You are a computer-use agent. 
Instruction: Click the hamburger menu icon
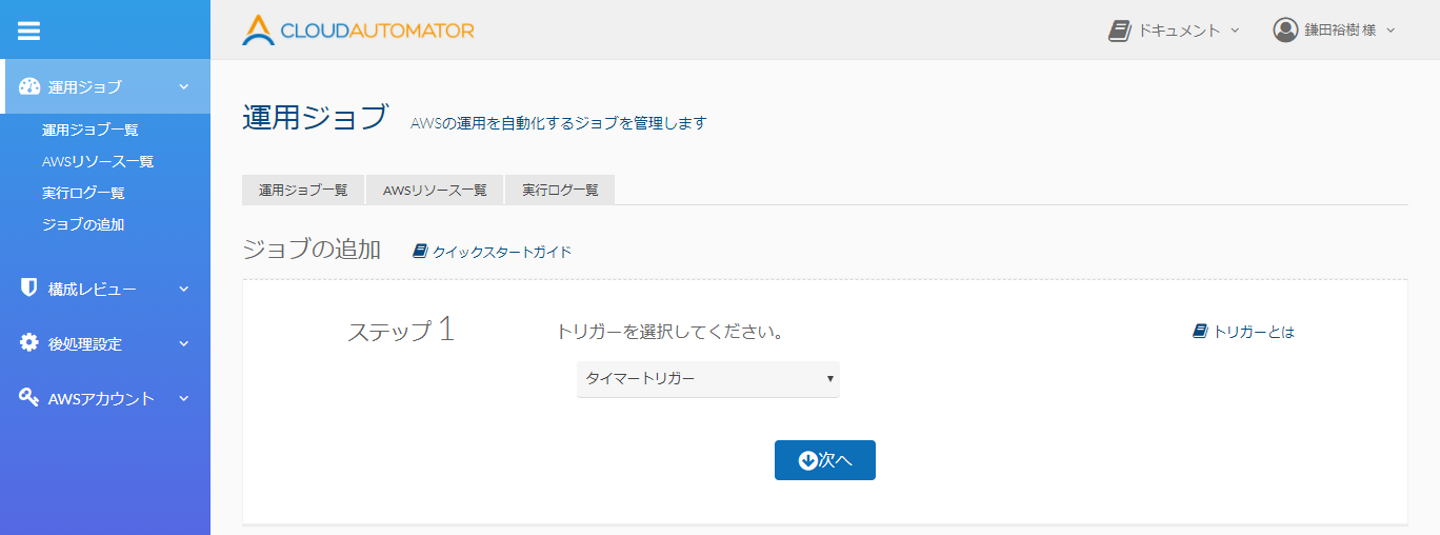click(29, 31)
